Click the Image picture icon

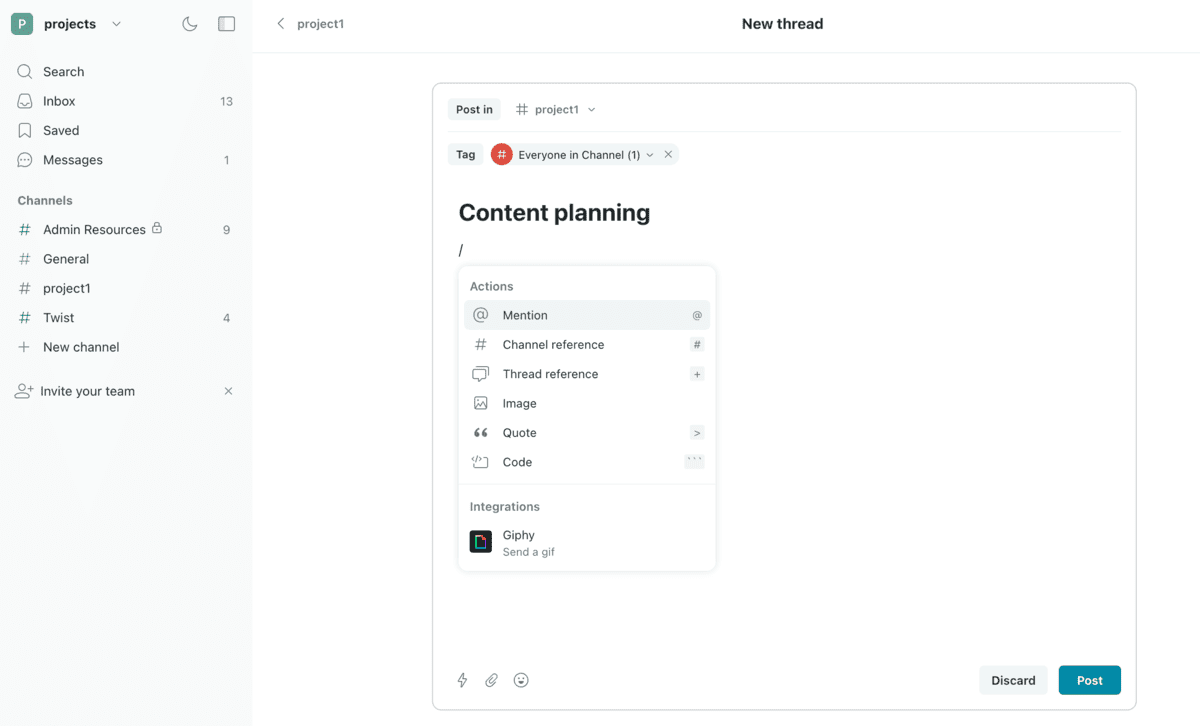(x=481, y=403)
